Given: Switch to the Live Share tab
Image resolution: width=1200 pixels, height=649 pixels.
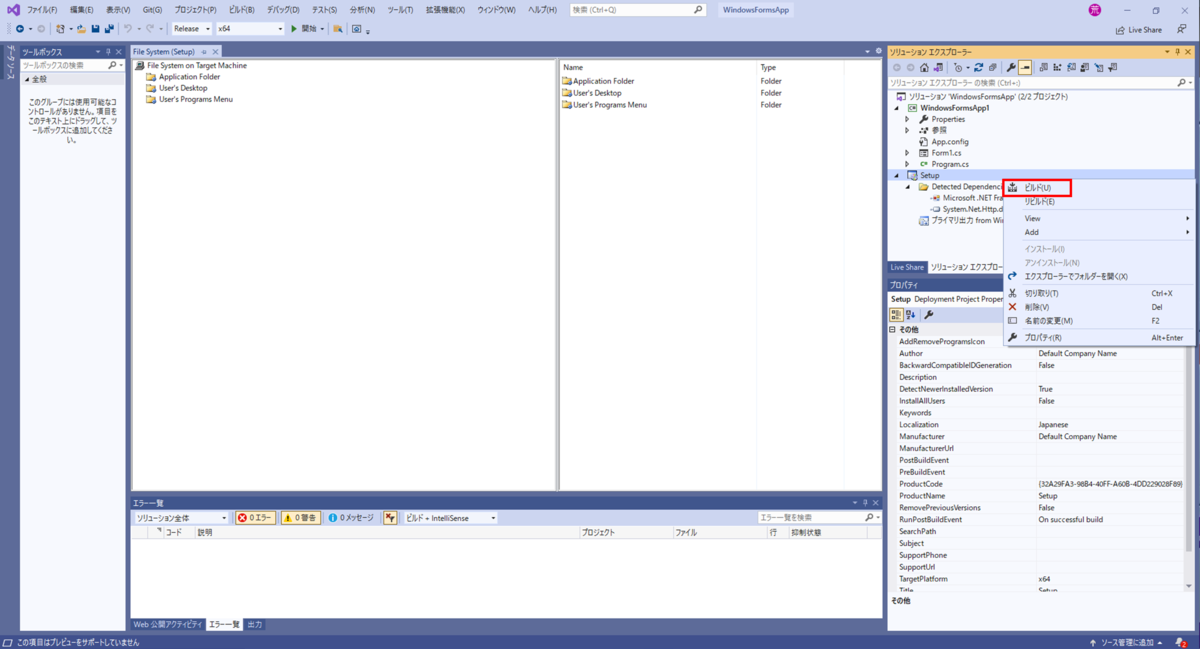Looking at the screenshot, I should (907, 267).
